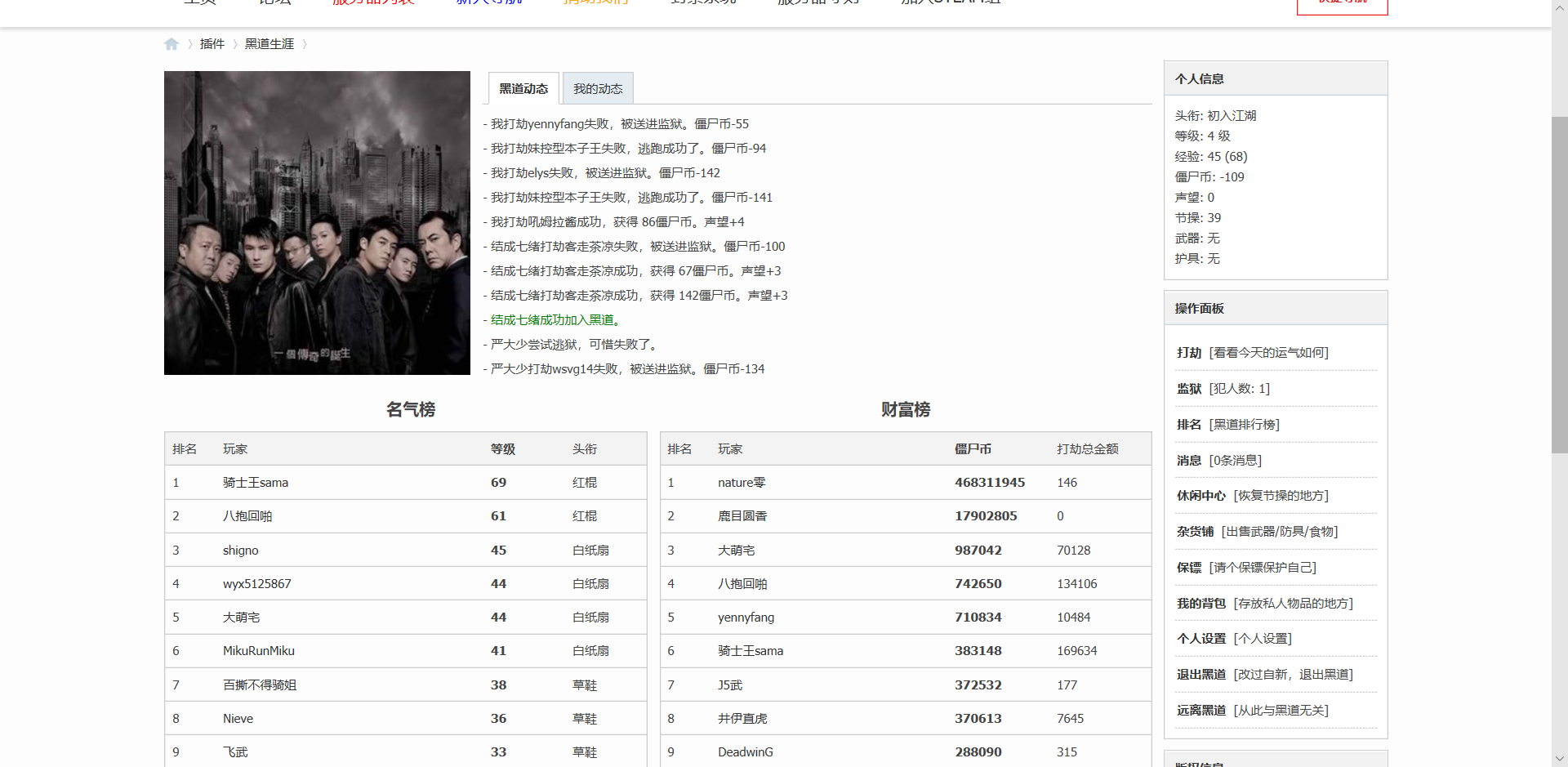Hire a 保镖 bodyguard
Screen dimensions: 1568x767
click(1189, 567)
